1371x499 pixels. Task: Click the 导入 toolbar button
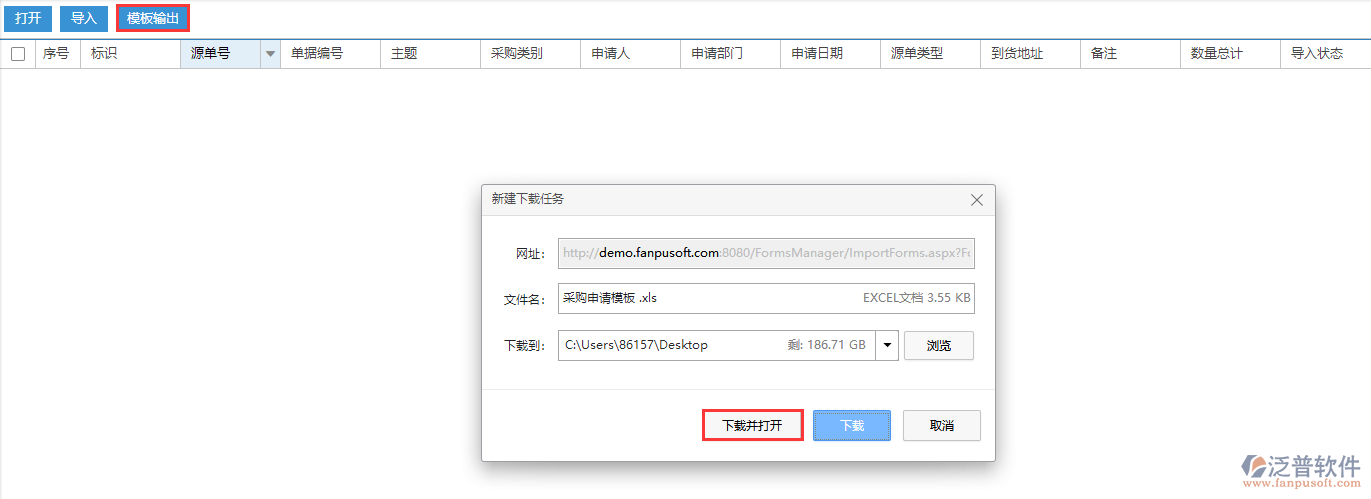pos(84,18)
